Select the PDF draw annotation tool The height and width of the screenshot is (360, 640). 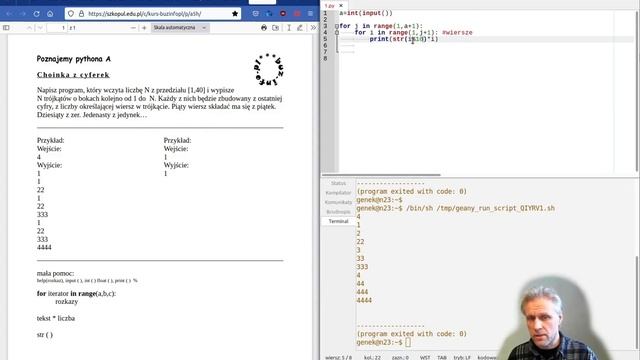[300, 28]
